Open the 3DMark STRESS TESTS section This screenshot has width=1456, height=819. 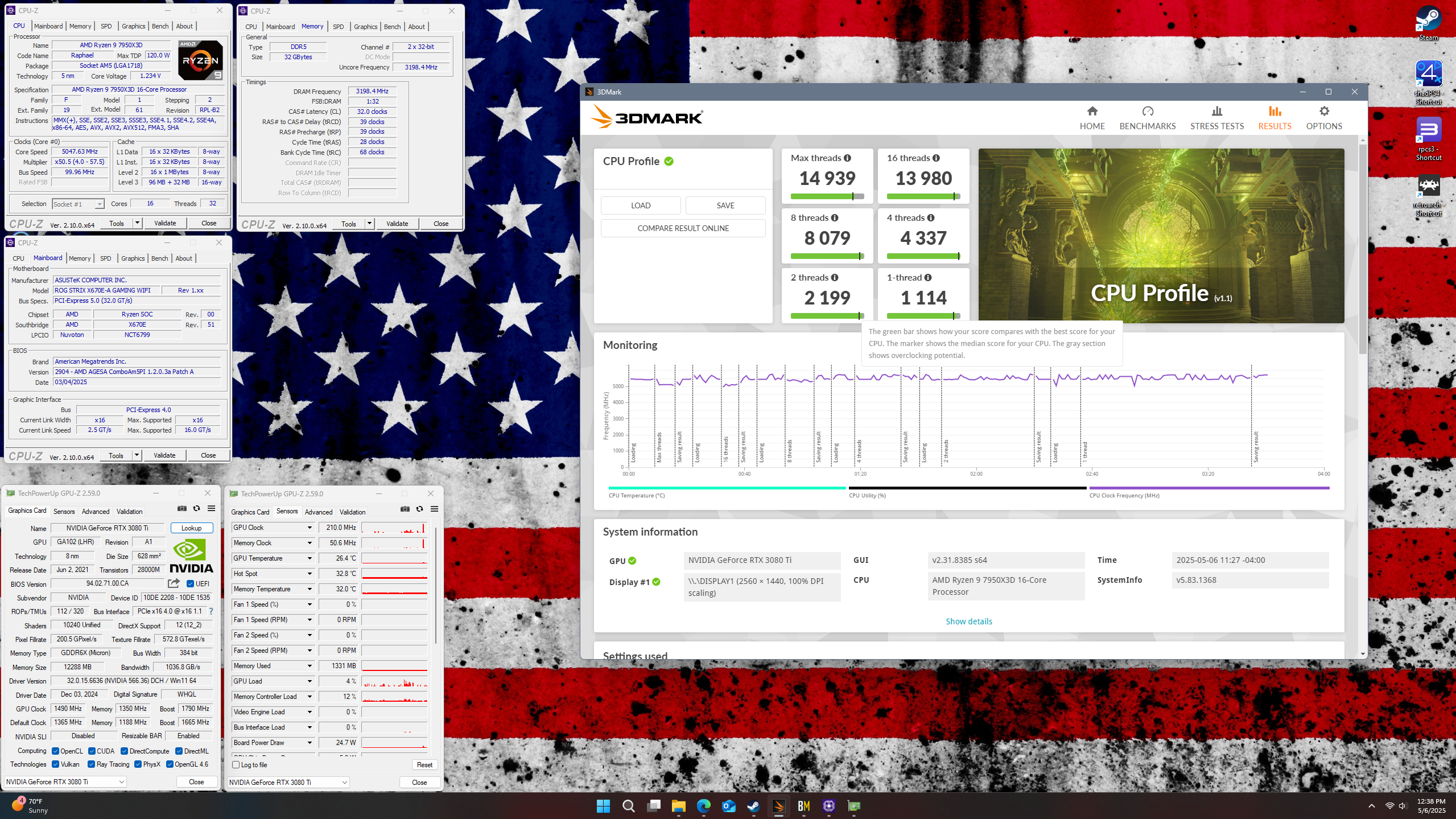[x=1216, y=118]
